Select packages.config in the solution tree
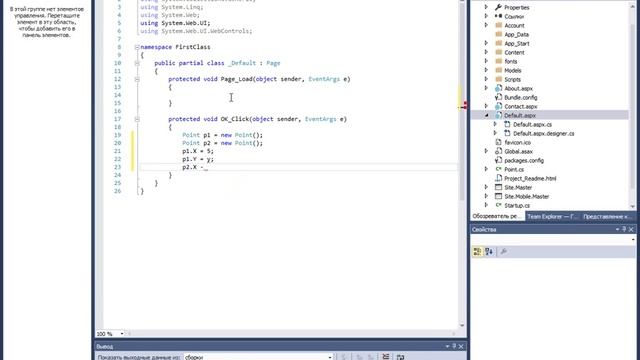640x360 pixels. click(524, 160)
